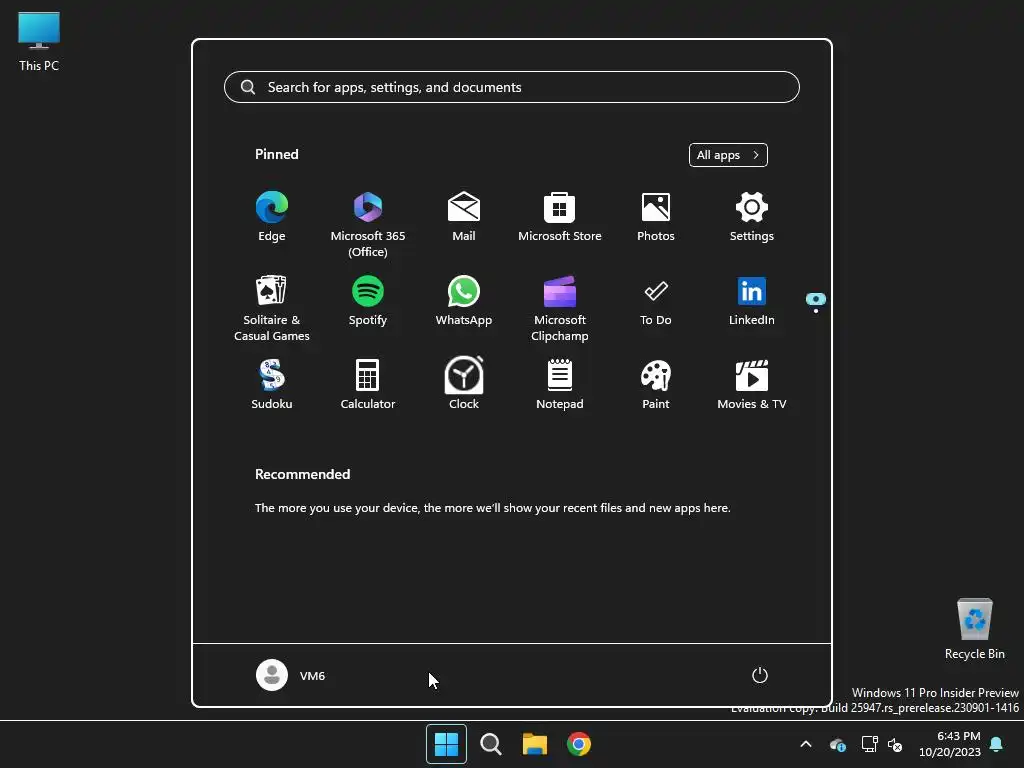Click the Start menu search box
The height and width of the screenshot is (768, 1024).
(x=512, y=87)
